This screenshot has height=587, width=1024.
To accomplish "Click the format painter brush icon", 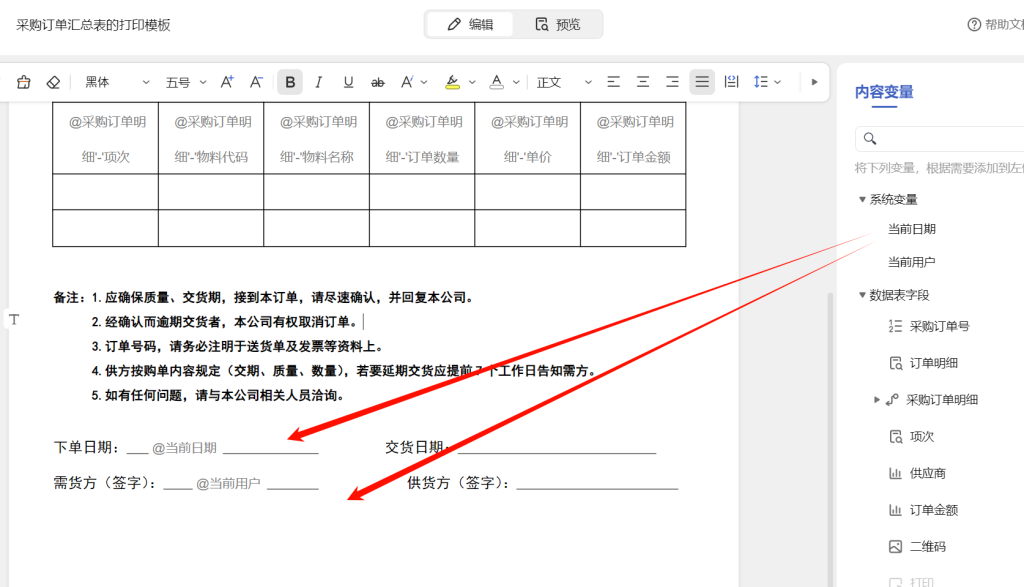I will click(x=24, y=82).
